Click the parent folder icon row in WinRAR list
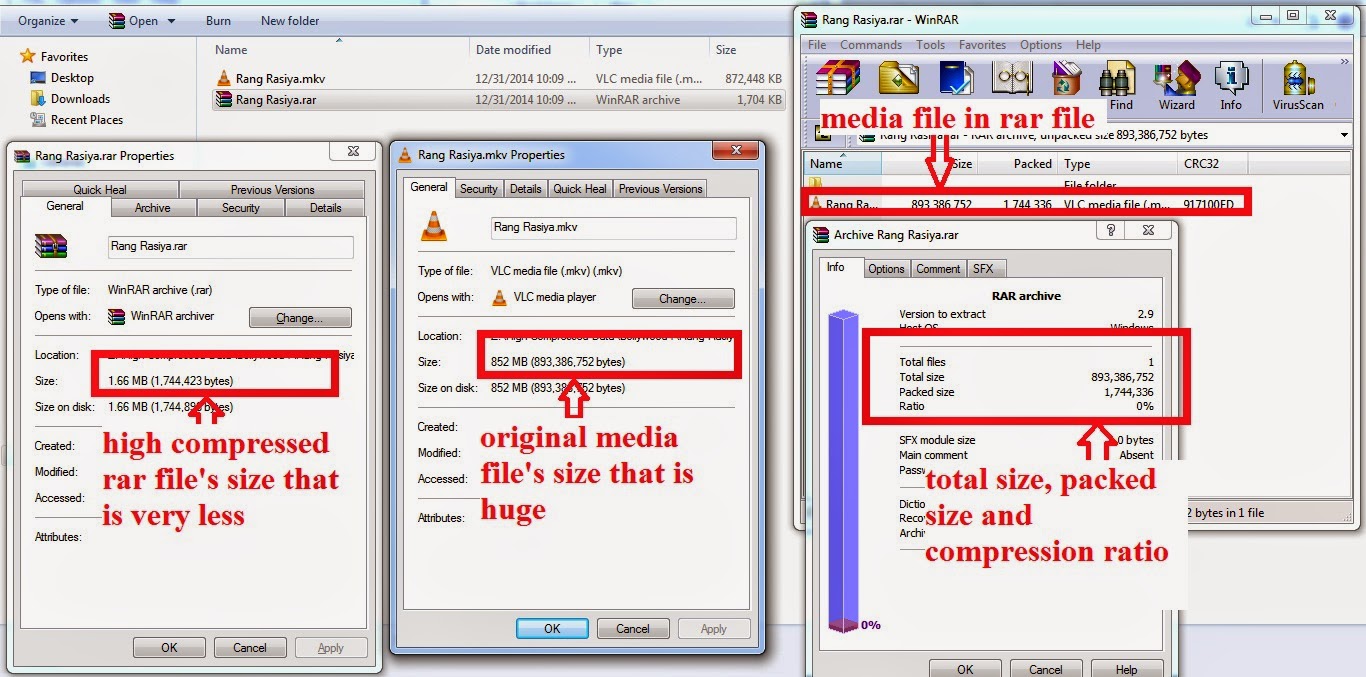Image resolution: width=1366 pixels, height=677 pixels. point(816,185)
